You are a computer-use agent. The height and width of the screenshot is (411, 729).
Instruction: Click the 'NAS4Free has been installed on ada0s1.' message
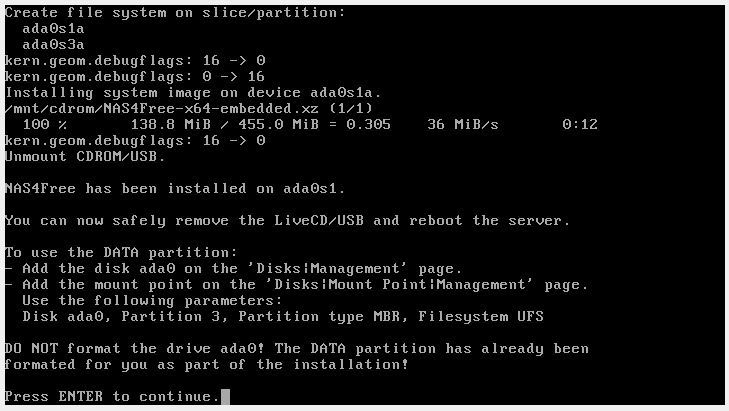pos(175,189)
